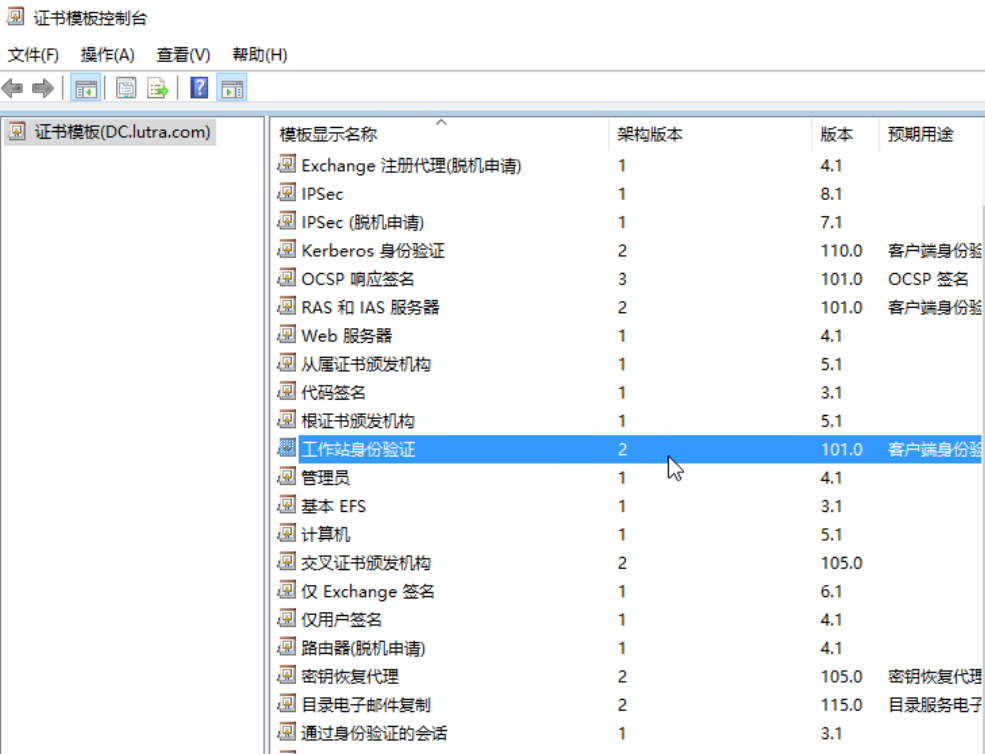Toggle the show/hide console tree icon
The width and height of the screenshot is (985, 754).
pyautogui.click(x=86, y=88)
